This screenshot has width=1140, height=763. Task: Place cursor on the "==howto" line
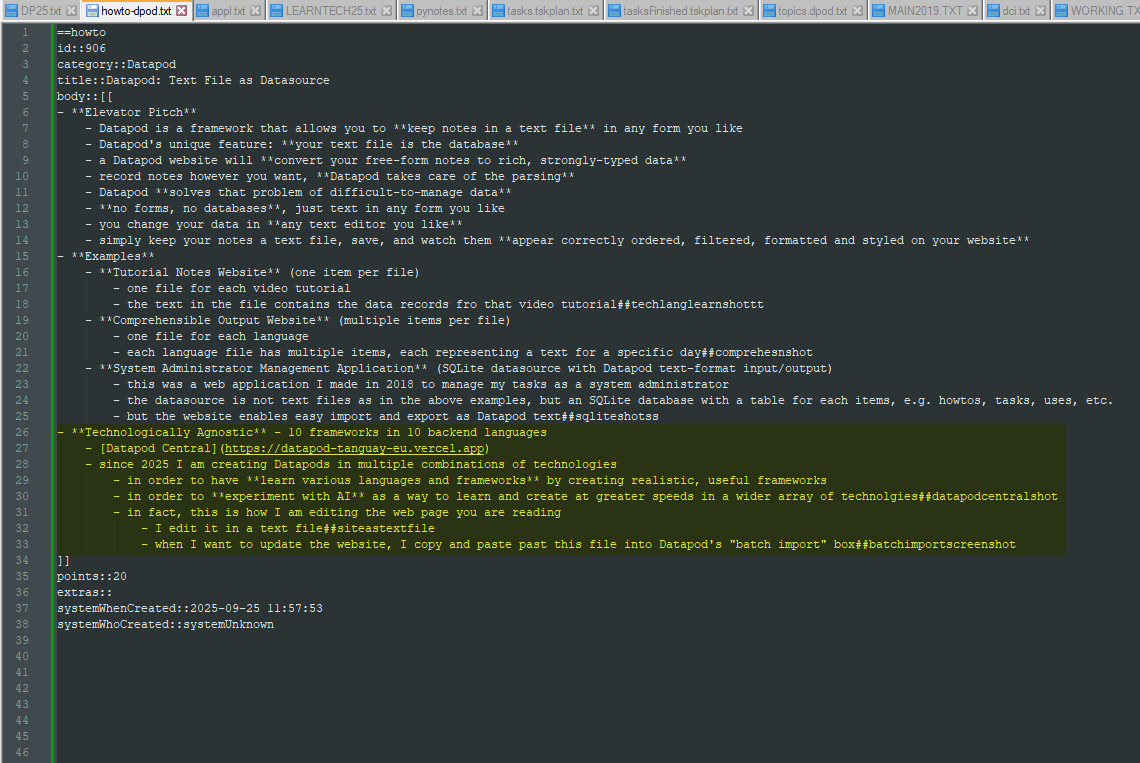point(81,33)
